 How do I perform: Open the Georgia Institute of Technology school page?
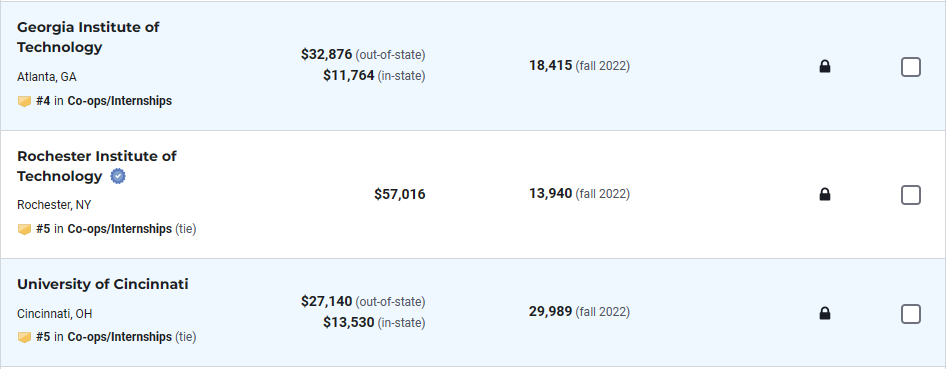point(88,37)
